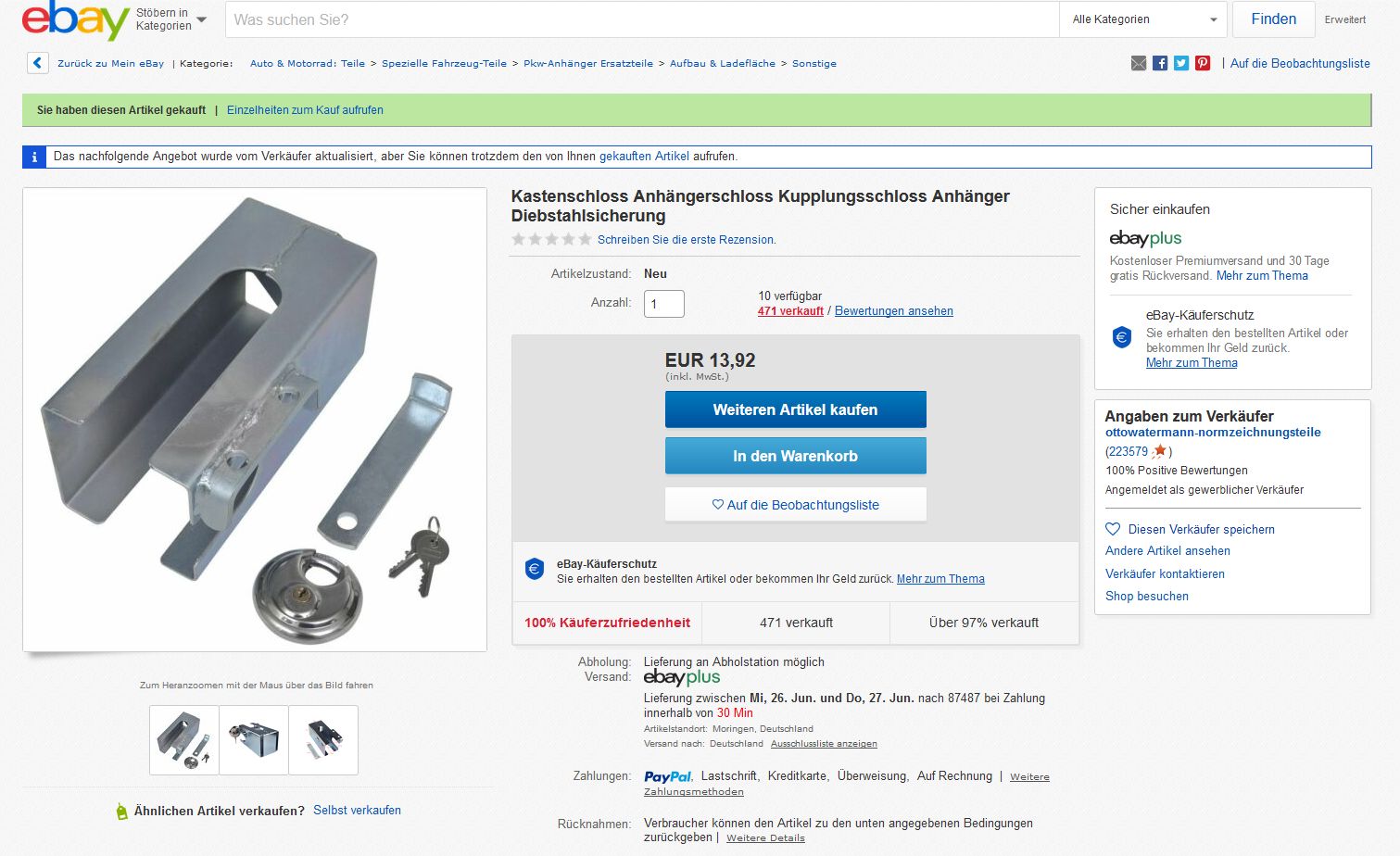This screenshot has height=856, width=1400.
Task: Click the Anzahl quantity field
Action: coord(664,304)
